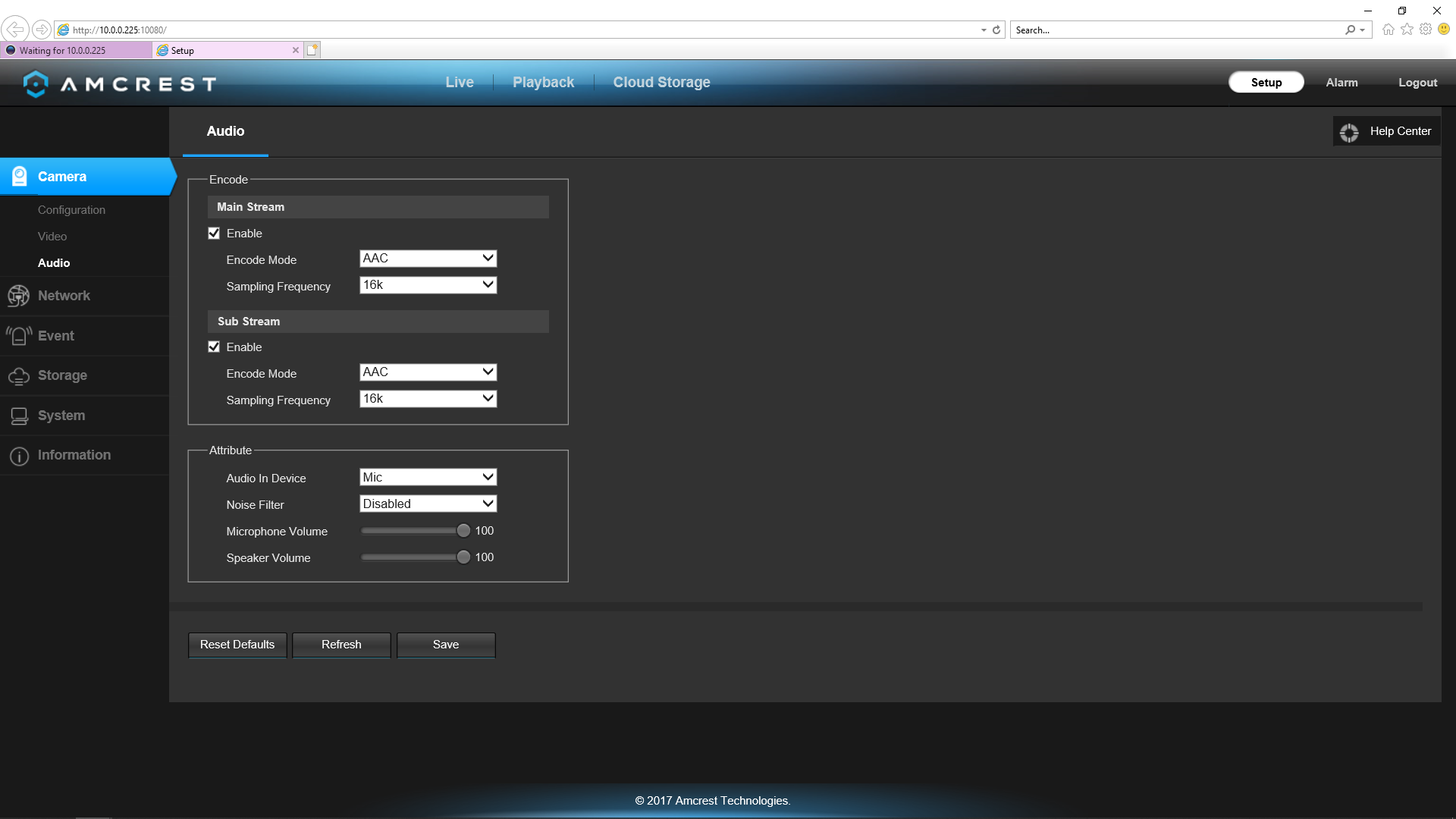Click the Camera section icon in sidebar
This screenshot has width=1456, height=819.
click(20, 177)
